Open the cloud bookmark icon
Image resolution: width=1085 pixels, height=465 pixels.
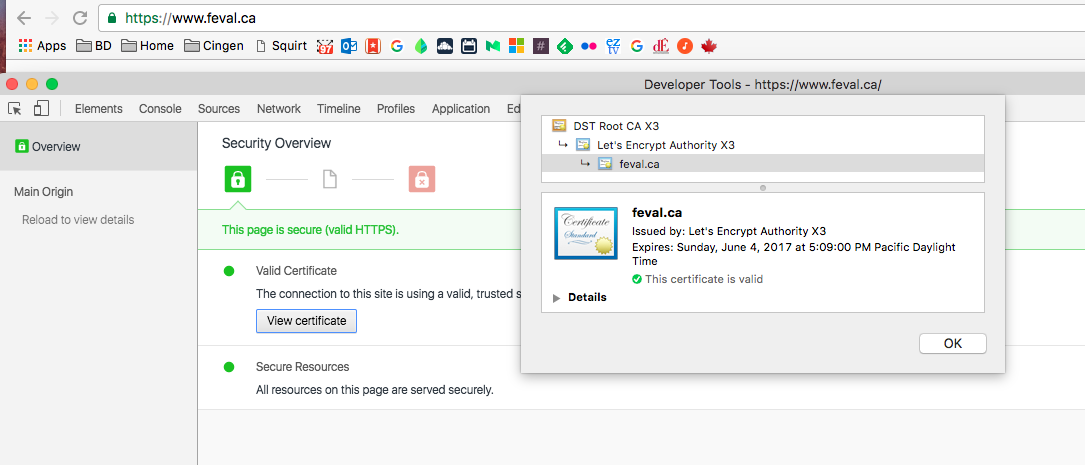pyautogui.click(x=444, y=46)
